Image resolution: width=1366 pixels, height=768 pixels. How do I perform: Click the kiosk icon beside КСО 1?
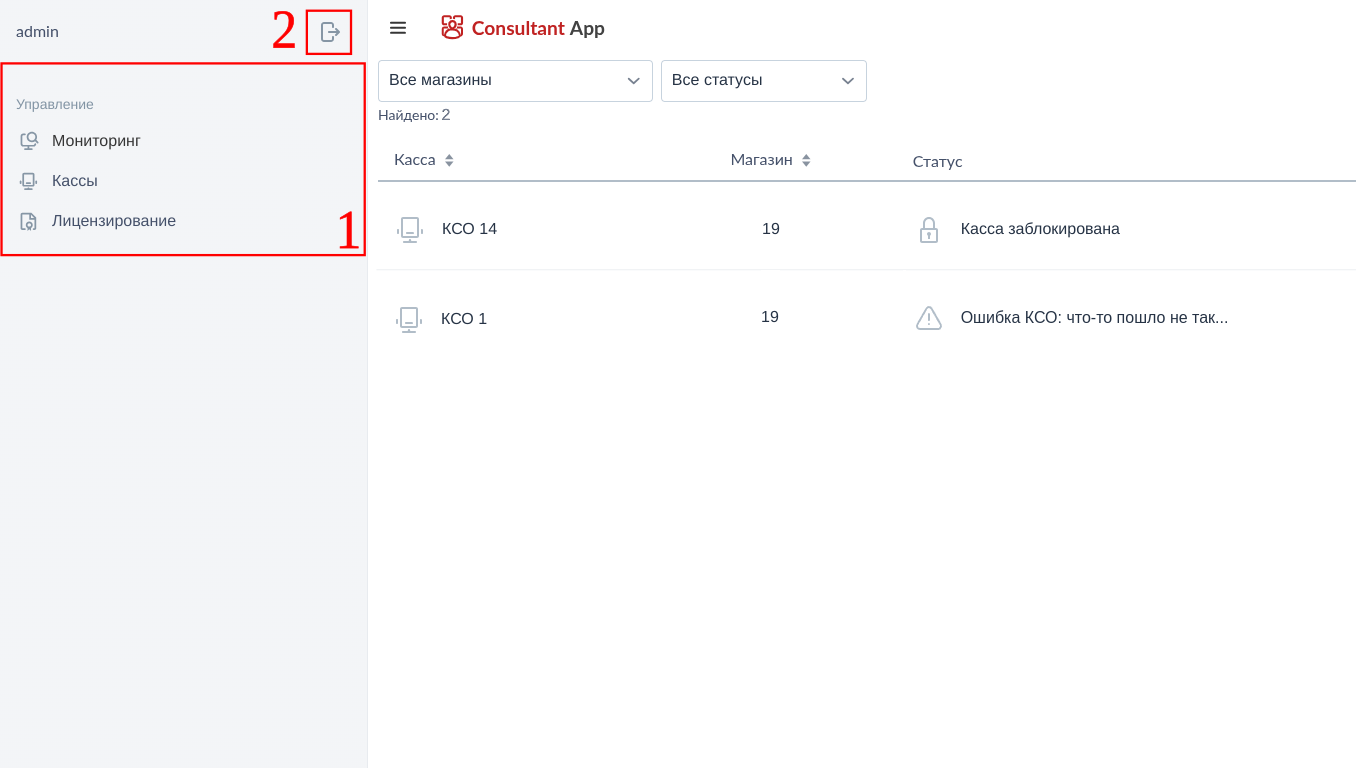(409, 319)
